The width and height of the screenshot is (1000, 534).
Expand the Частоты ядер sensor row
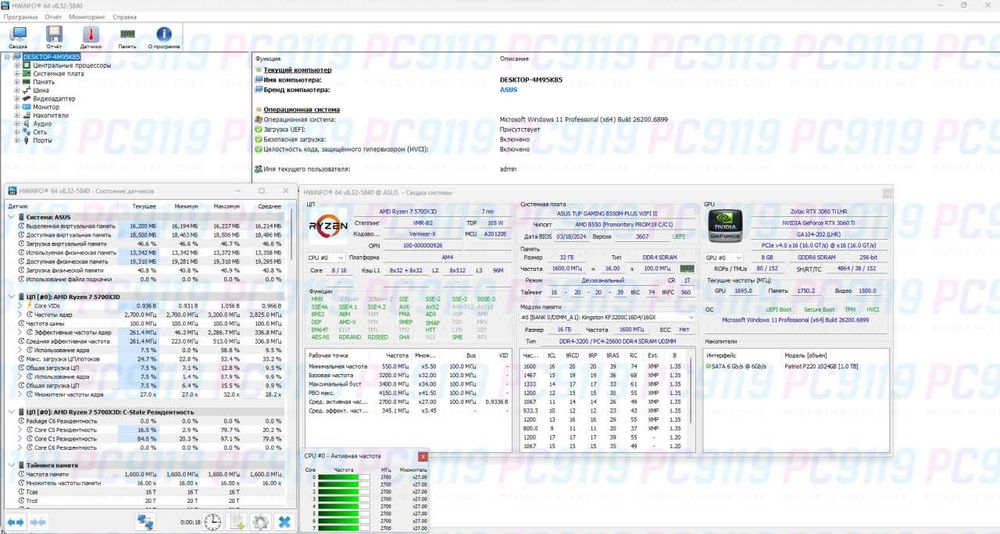pos(20,315)
